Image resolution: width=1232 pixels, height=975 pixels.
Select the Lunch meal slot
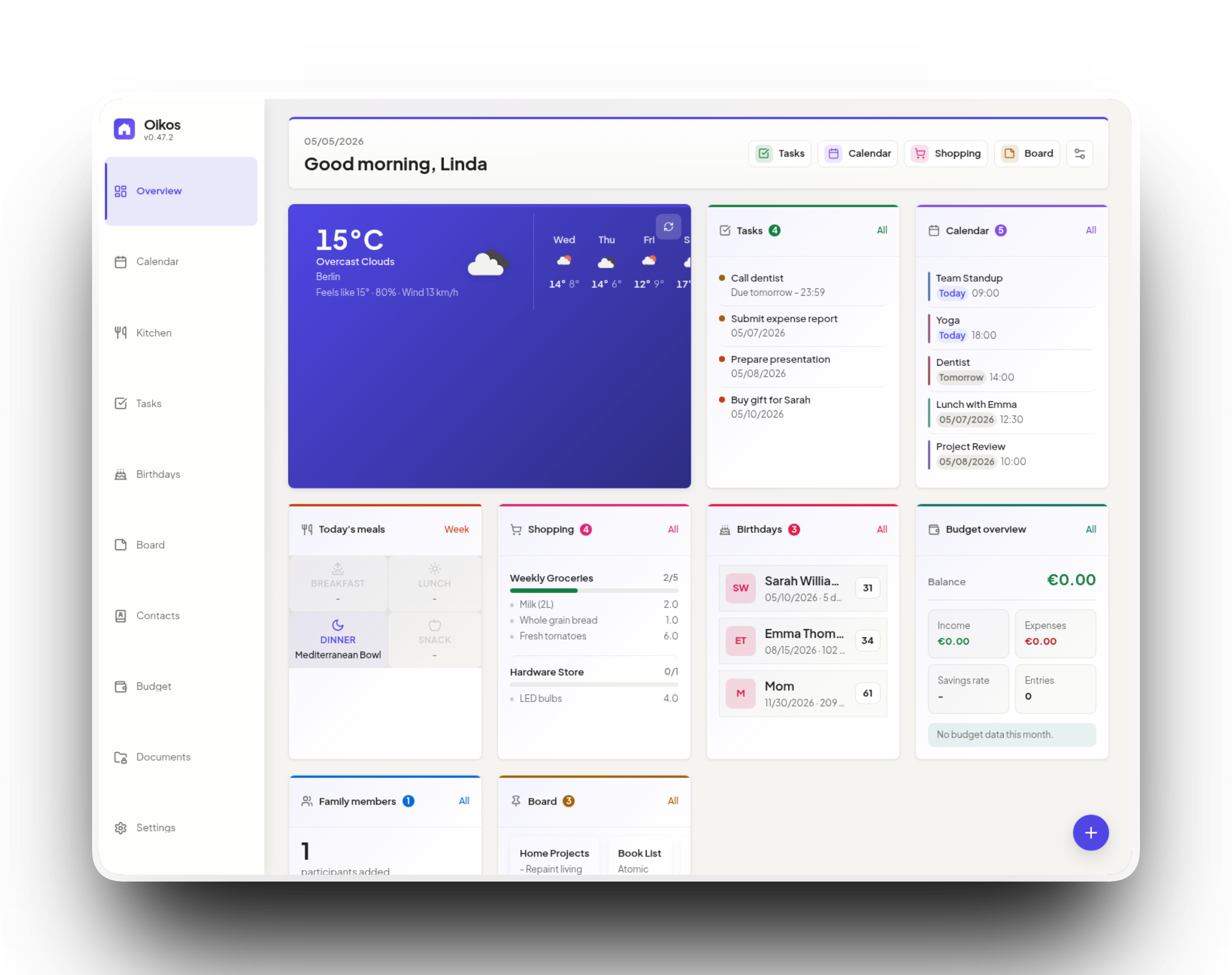tap(434, 583)
